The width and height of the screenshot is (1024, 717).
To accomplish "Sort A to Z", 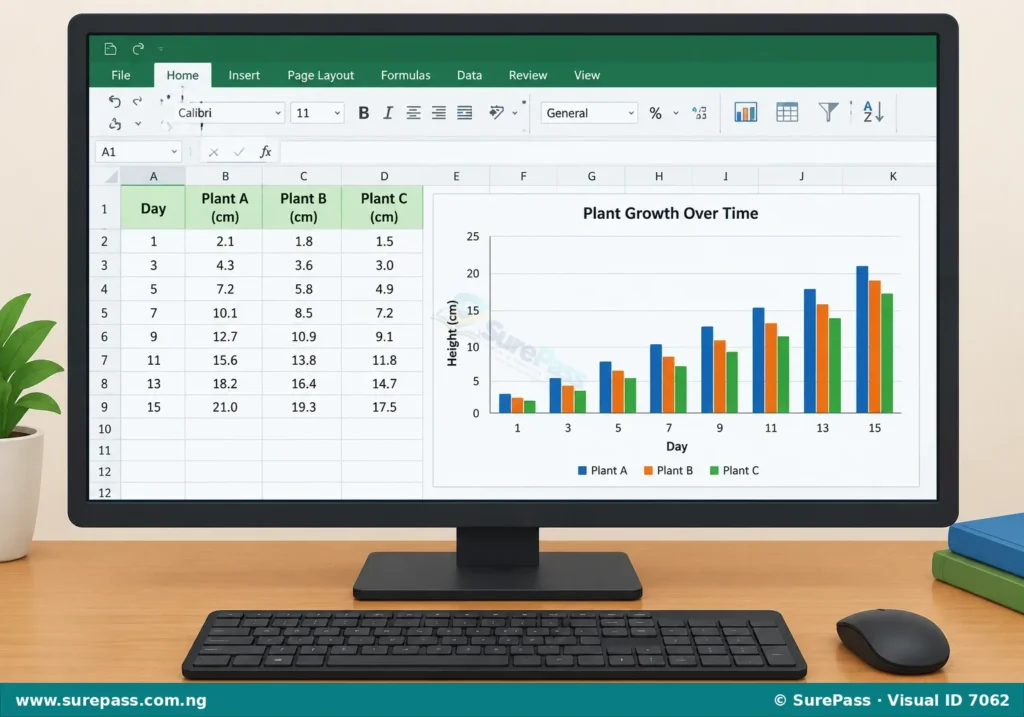I will pyautogui.click(x=873, y=112).
